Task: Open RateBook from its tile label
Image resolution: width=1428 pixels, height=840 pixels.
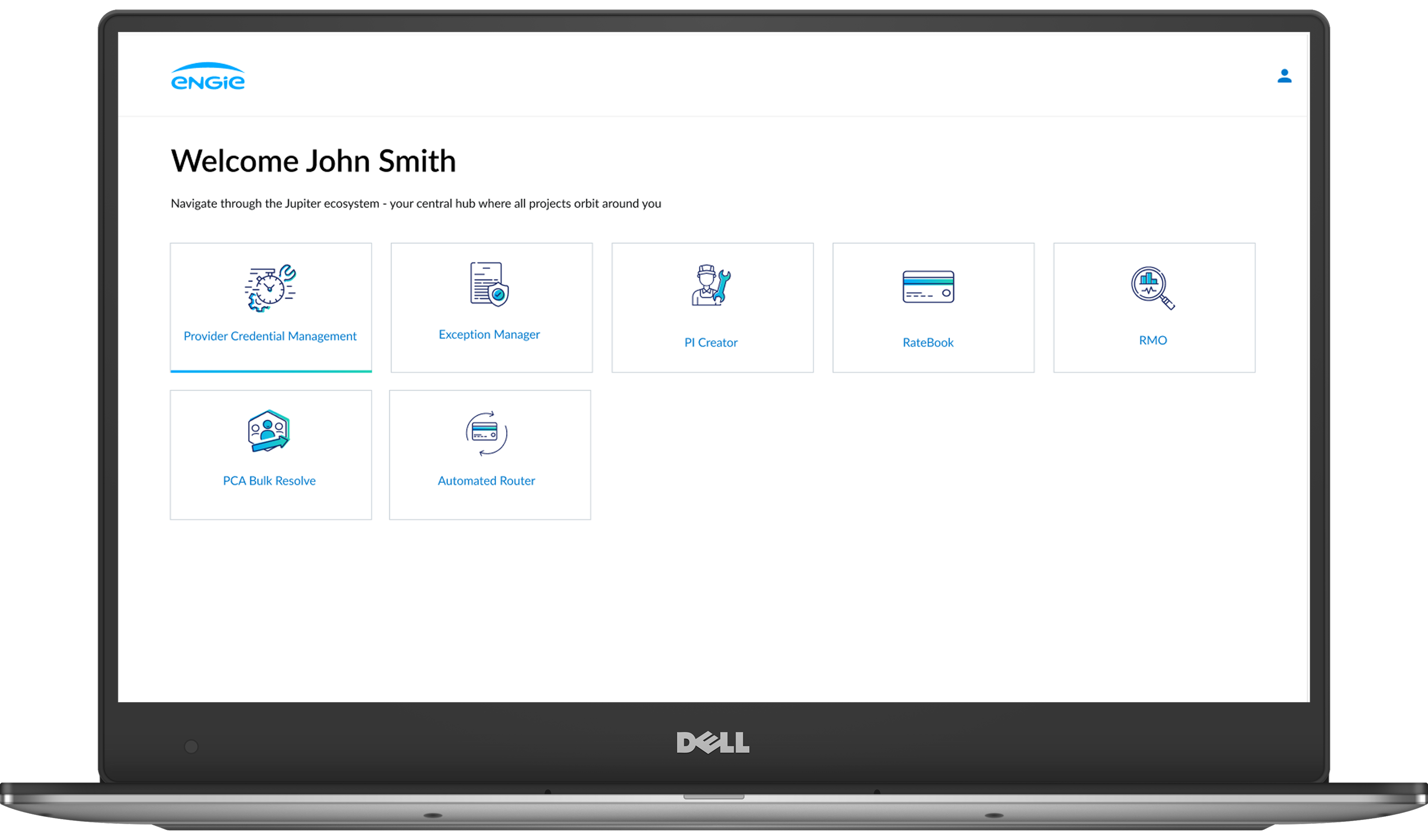Action: tap(927, 342)
